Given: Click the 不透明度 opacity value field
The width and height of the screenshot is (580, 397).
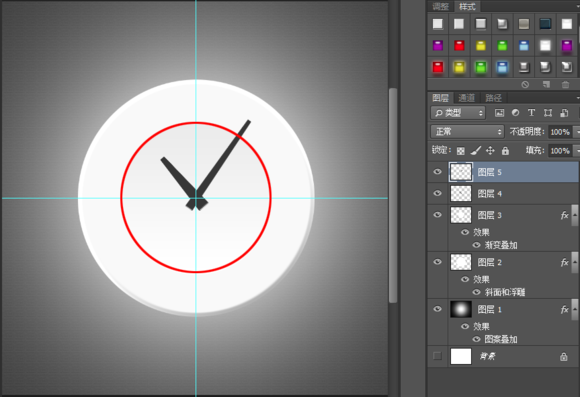Looking at the screenshot, I should [x=560, y=132].
